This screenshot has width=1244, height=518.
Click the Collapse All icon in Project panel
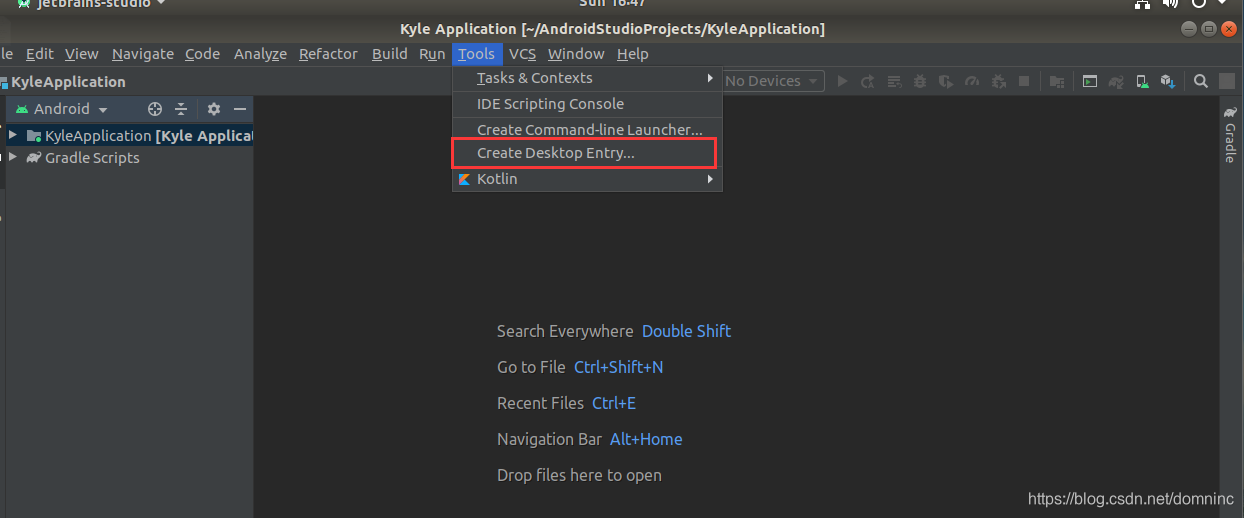[x=181, y=109]
